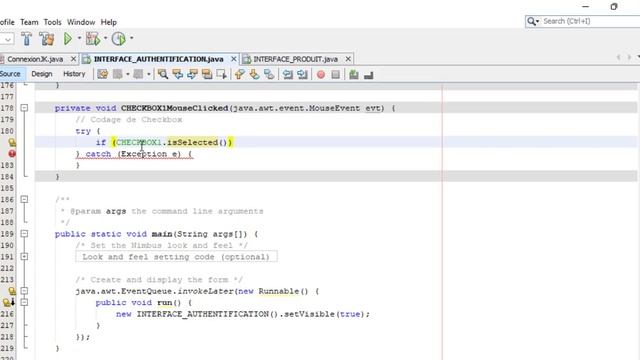Image resolution: width=640 pixels, height=360 pixels.
Task: Click line number 185 in gutter
Action: [x=7, y=188]
